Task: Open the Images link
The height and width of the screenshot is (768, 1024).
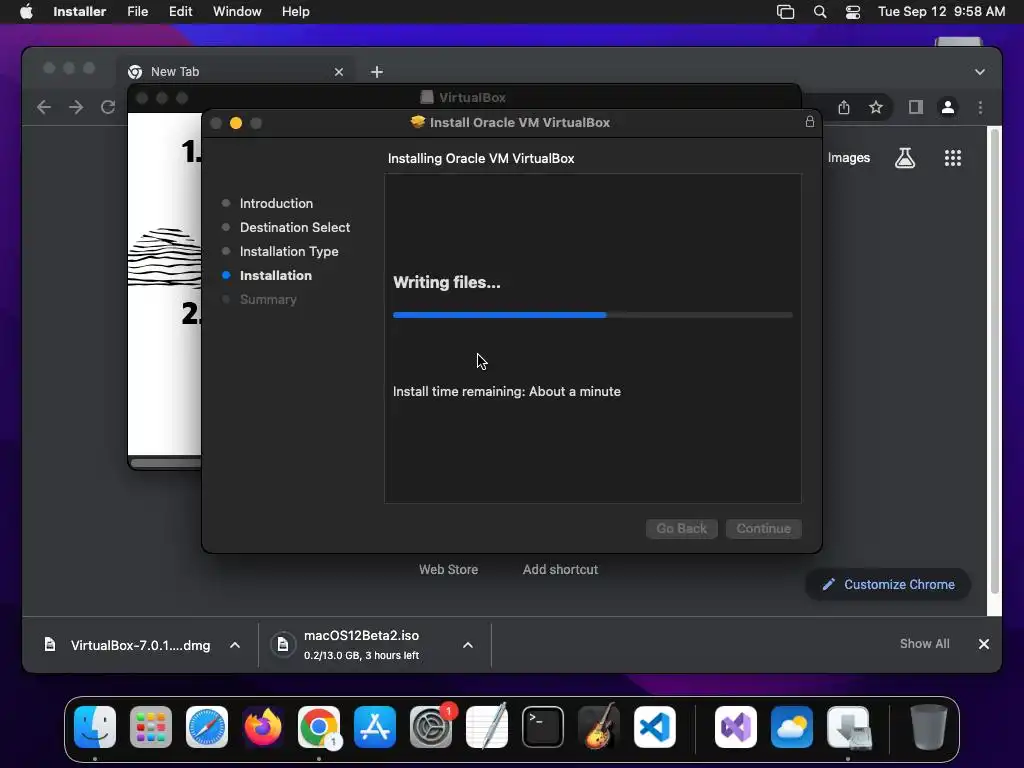Action: point(848,158)
